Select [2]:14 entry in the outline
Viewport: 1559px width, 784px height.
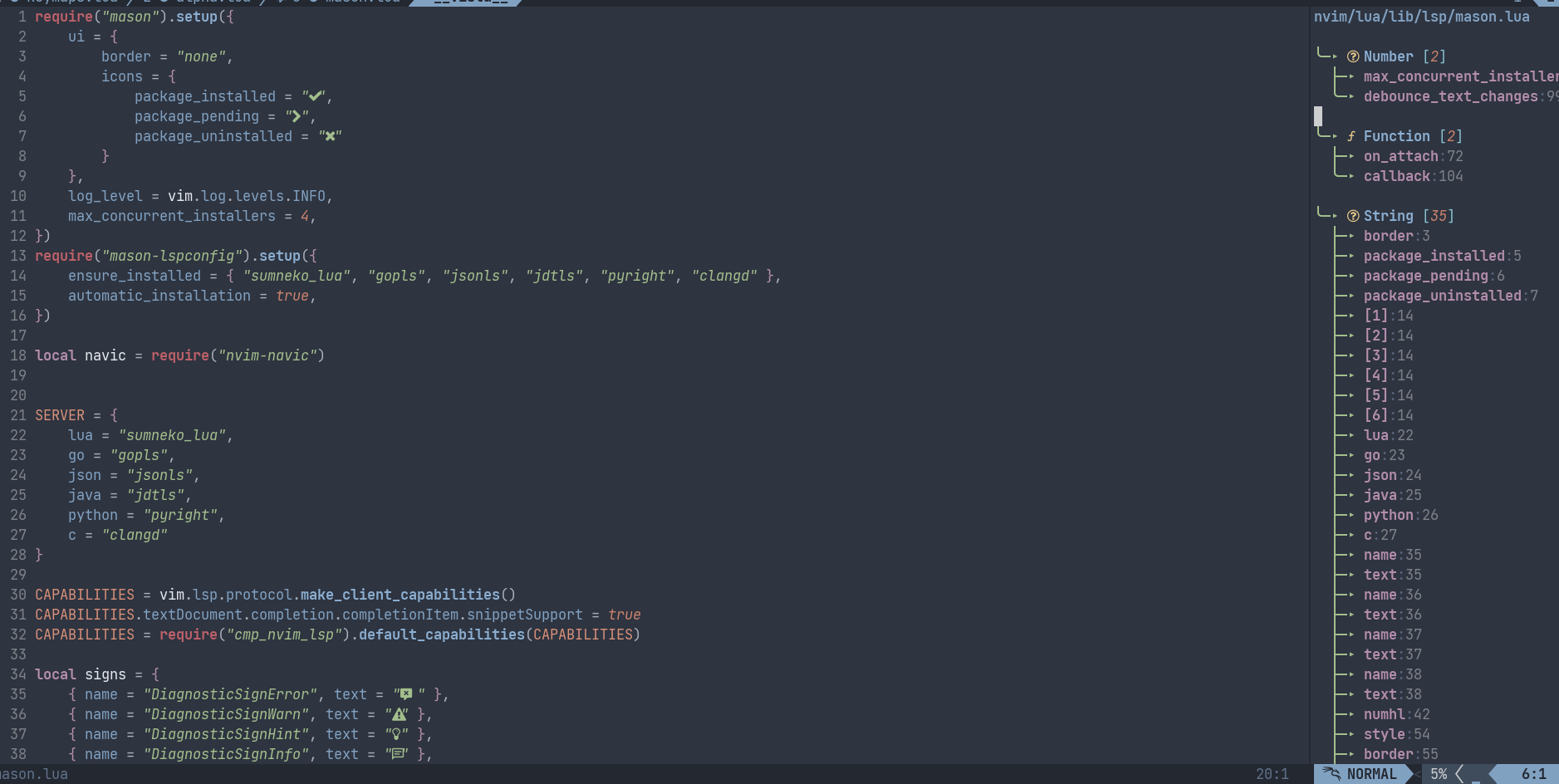pyautogui.click(x=1388, y=336)
